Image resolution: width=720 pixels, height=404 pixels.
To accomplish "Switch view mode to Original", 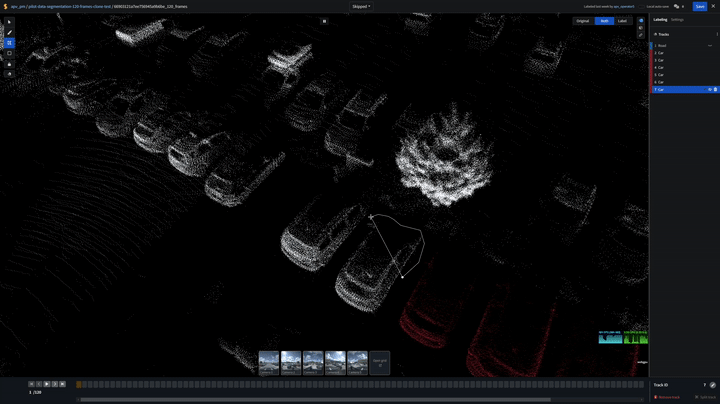I will [x=582, y=21].
